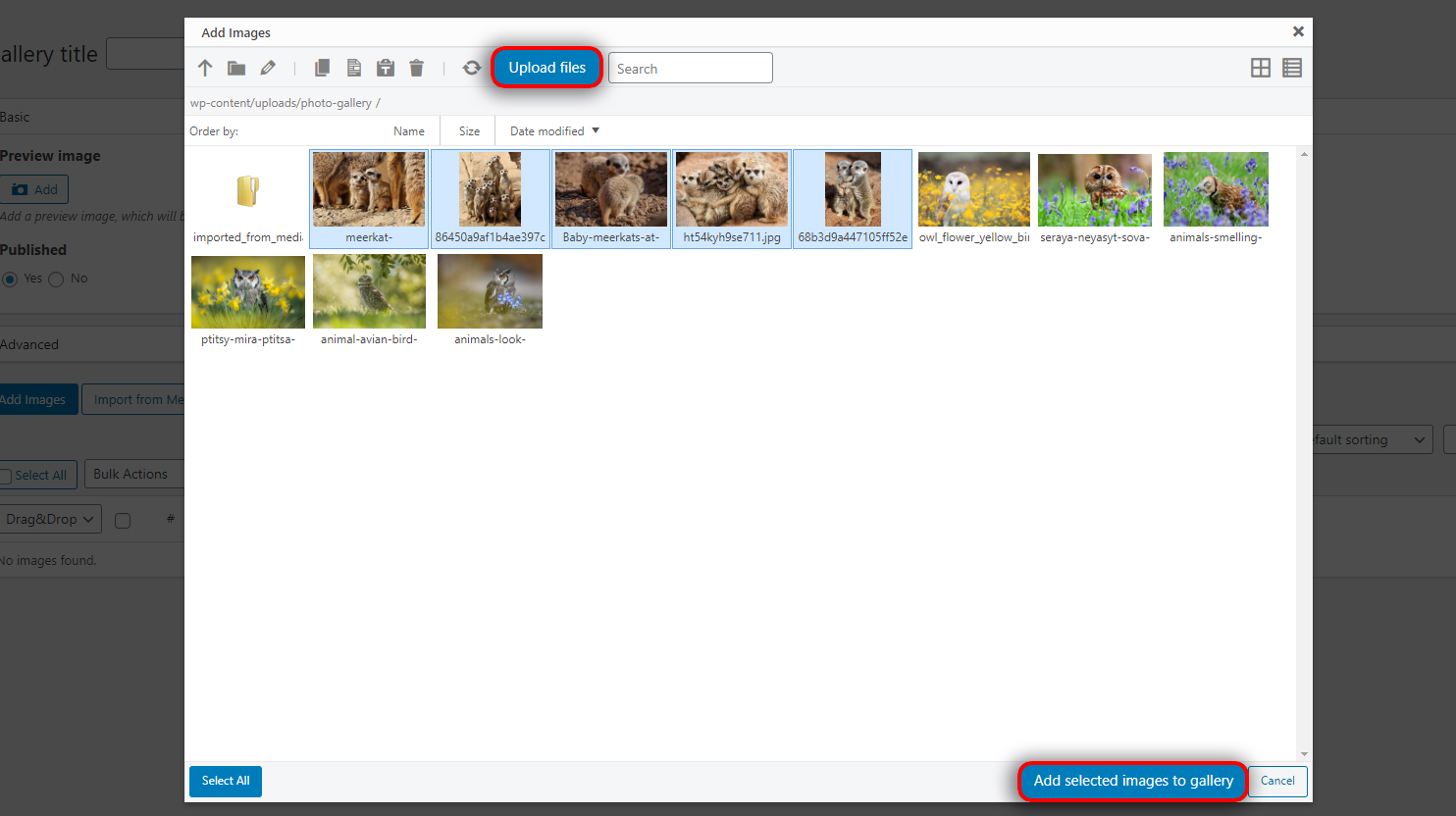The image size is (1456, 816).
Task: Go up one folder level arrow
Action: point(205,68)
